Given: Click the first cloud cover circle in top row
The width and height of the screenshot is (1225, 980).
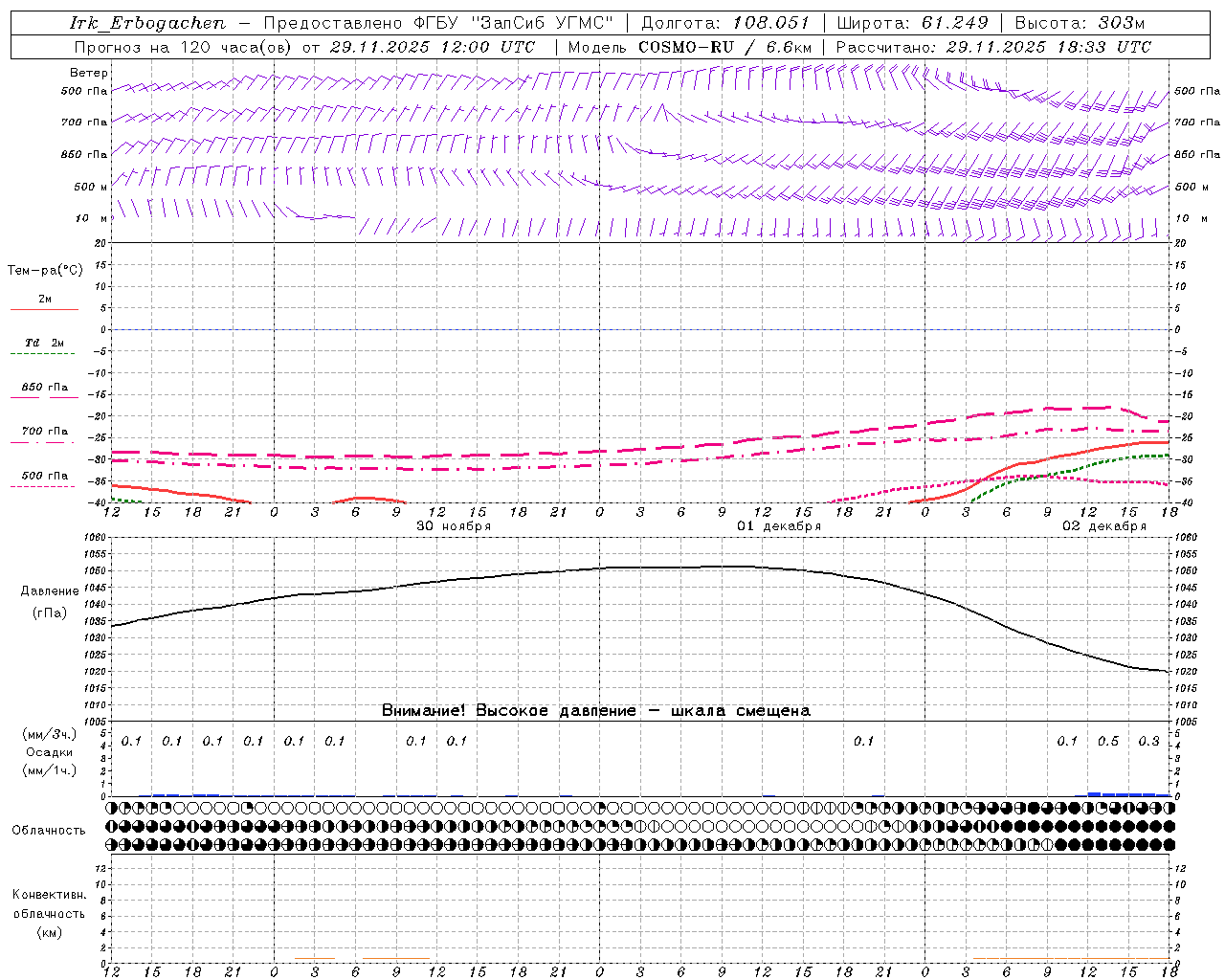Looking at the screenshot, I should pos(113,808).
